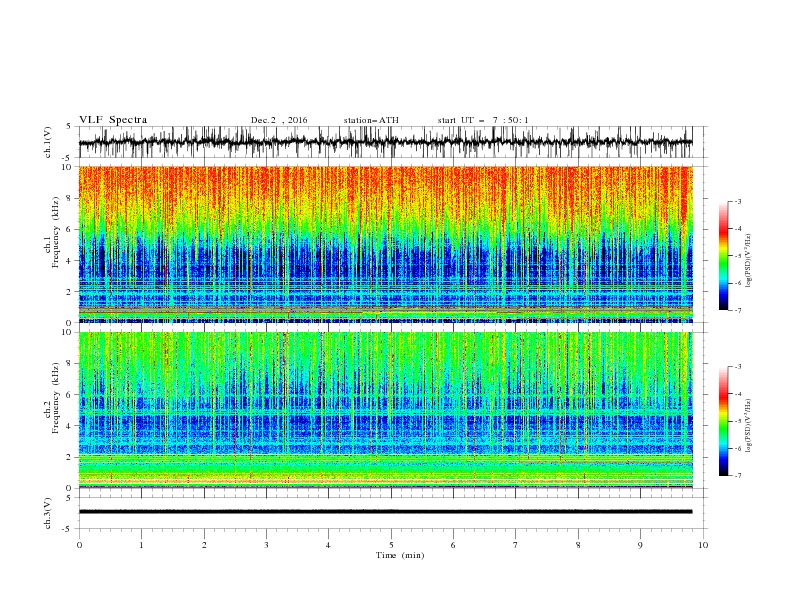Click the time axis tick label '5'
Screen dimensions: 792x612
click(391, 545)
